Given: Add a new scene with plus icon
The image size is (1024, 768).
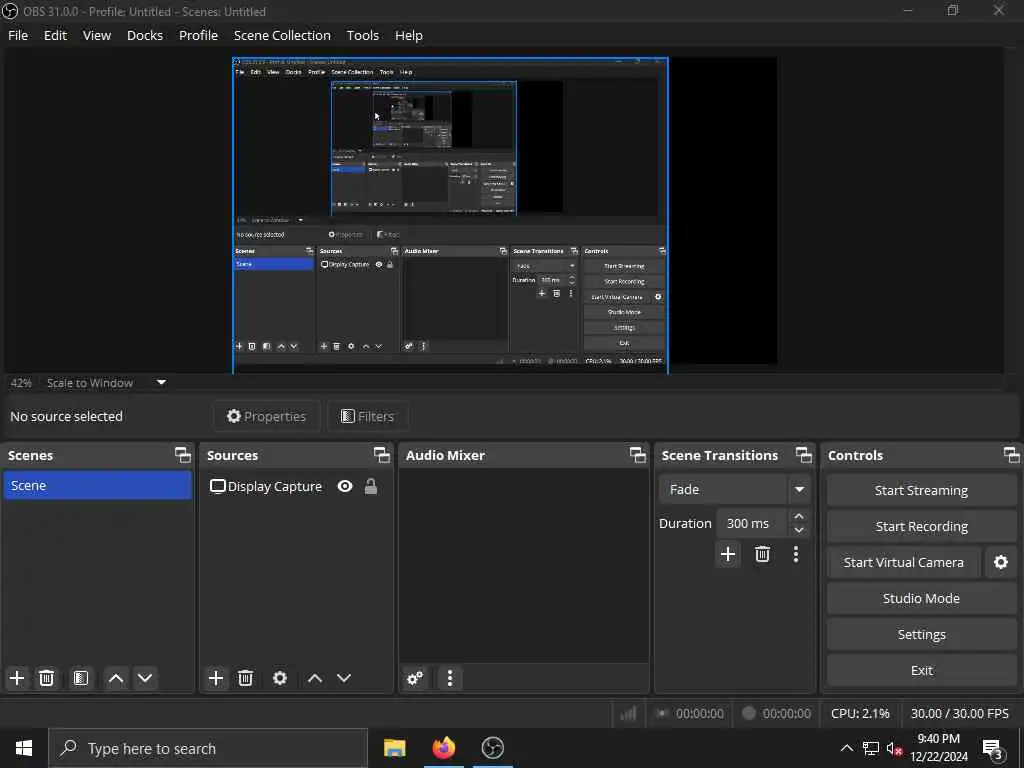Looking at the screenshot, I should [17, 678].
